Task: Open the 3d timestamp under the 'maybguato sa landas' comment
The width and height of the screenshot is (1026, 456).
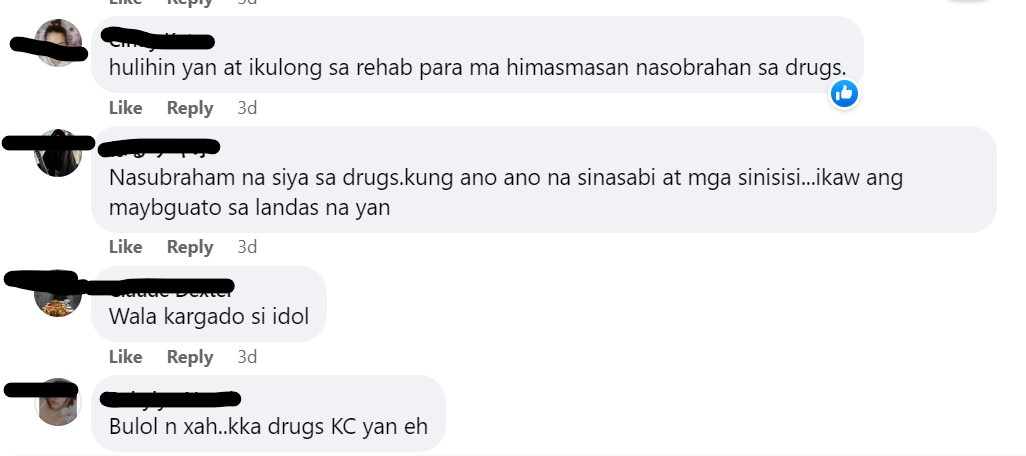Action: coord(247,247)
